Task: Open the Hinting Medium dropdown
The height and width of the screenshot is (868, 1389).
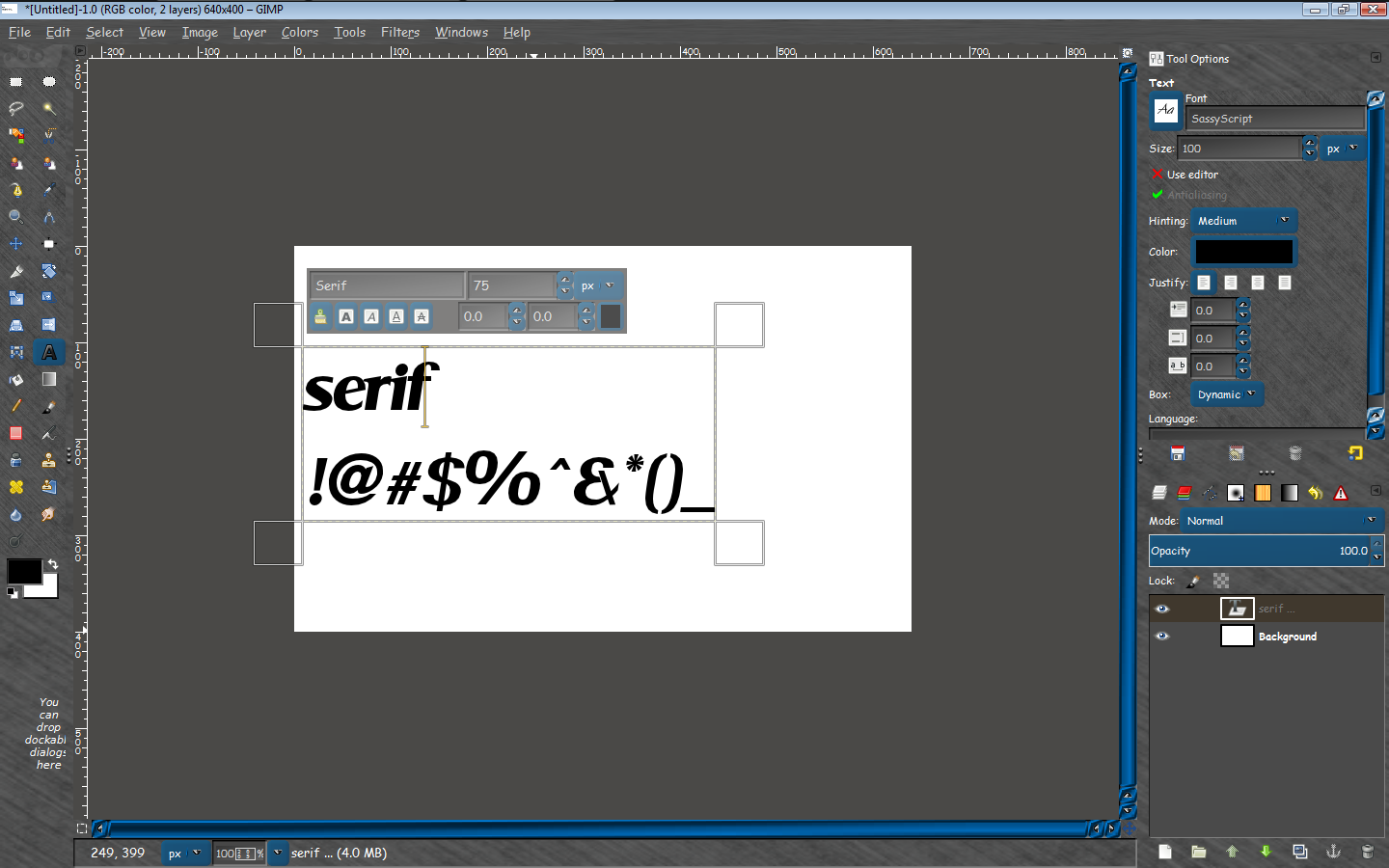Action: (x=1243, y=221)
